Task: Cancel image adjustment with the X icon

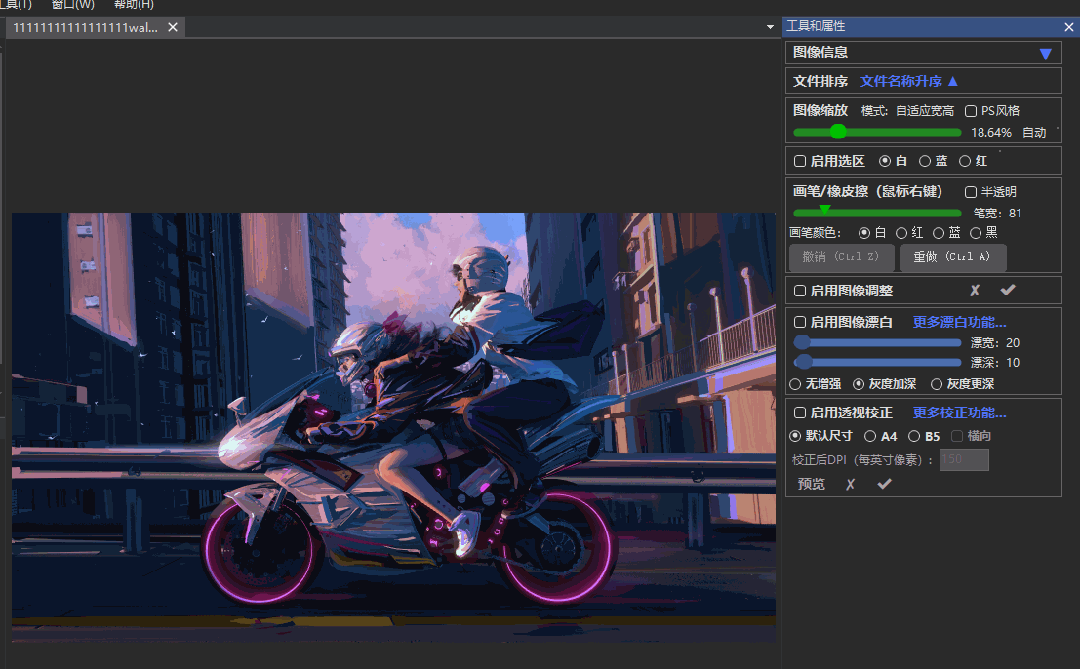Action: point(975,291)
